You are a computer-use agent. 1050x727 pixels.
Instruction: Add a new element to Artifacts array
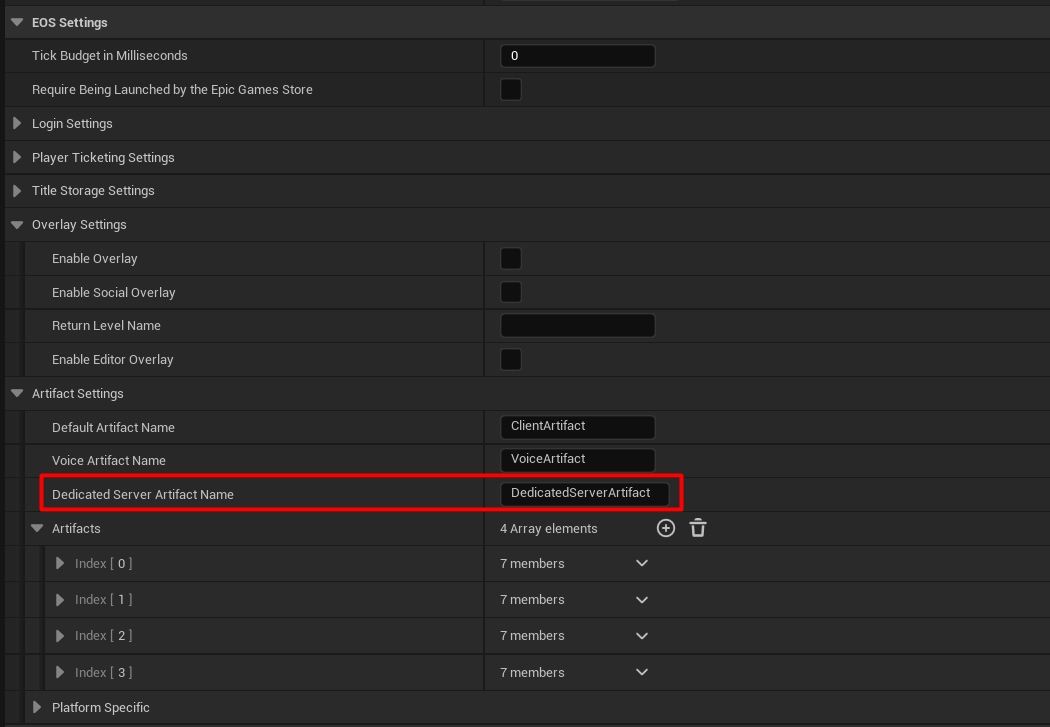(x=666, y=528)
